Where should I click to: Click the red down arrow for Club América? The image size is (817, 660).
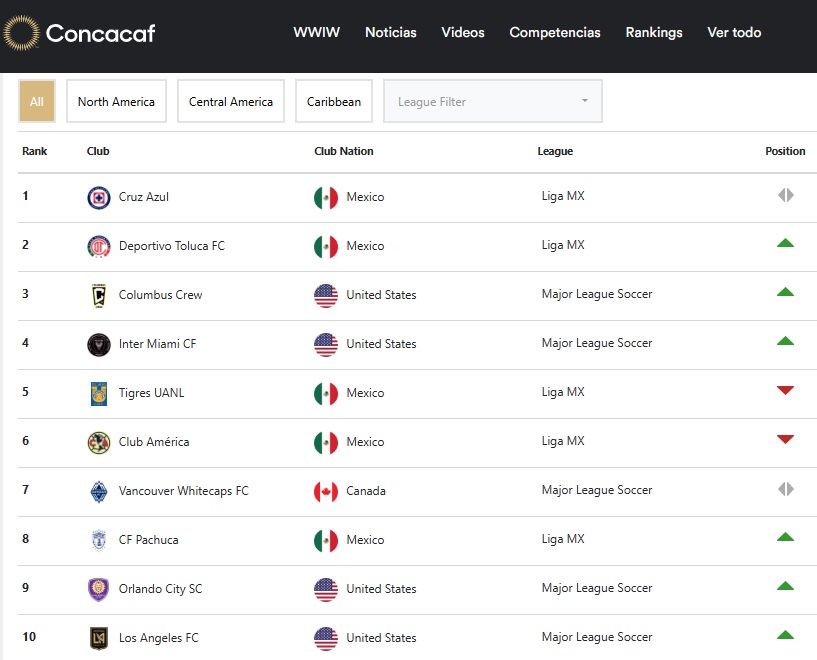785,439
